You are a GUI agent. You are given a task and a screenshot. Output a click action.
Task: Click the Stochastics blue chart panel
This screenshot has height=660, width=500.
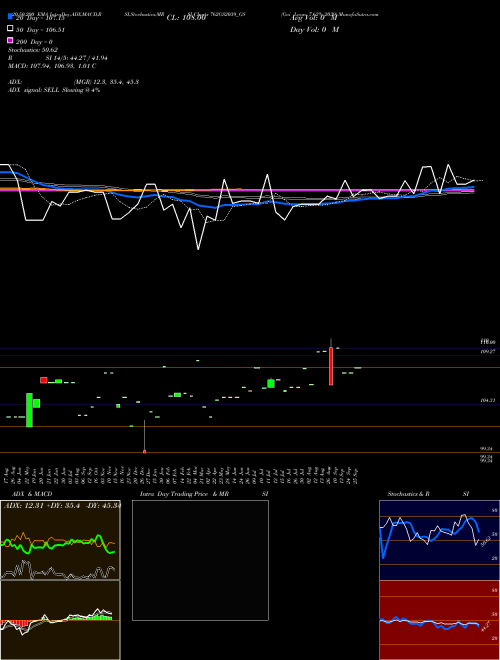tap(439, 540)
